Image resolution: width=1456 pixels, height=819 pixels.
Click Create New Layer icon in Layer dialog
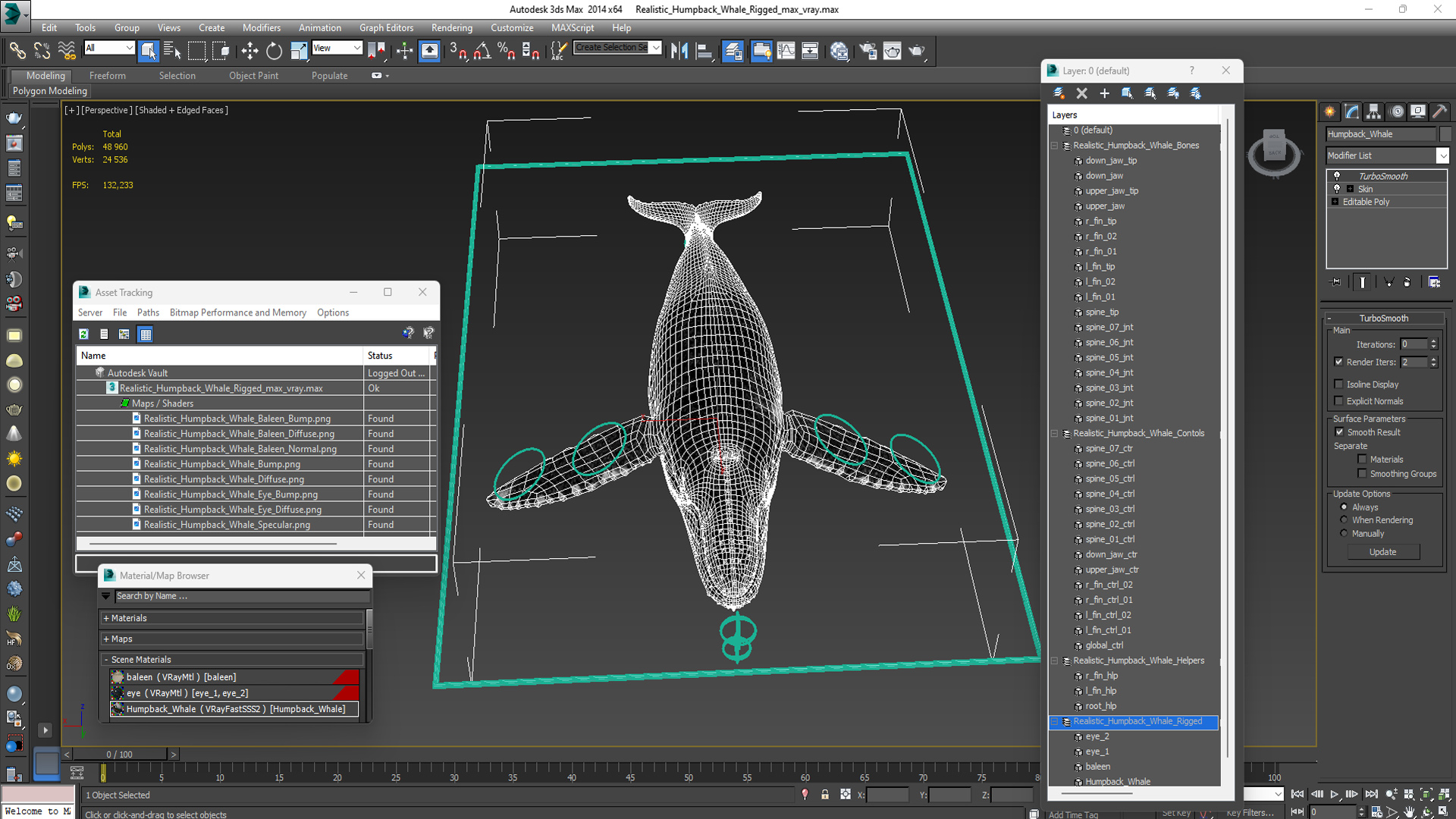coord(1059,93)
